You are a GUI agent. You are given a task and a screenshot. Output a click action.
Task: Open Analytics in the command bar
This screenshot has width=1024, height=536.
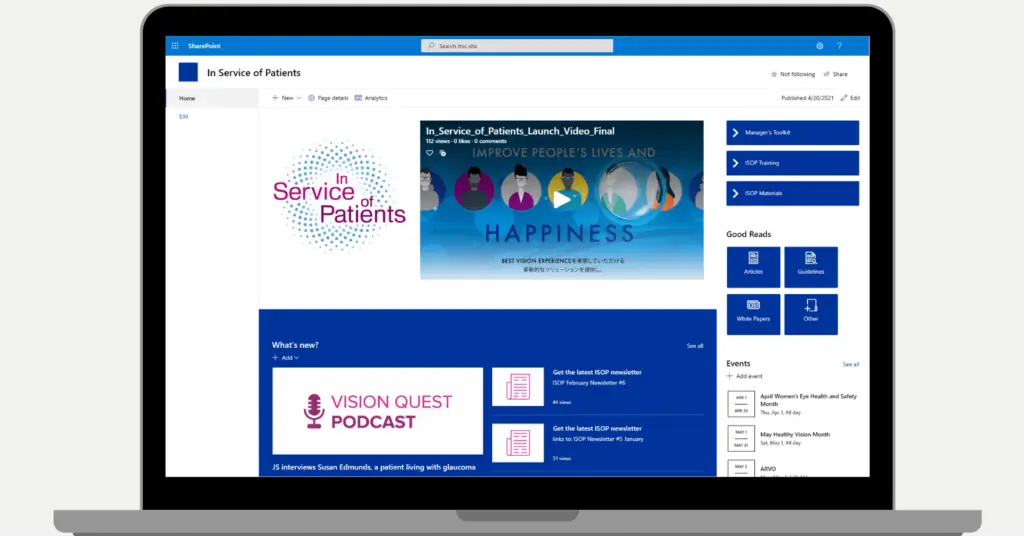[371, 98]
